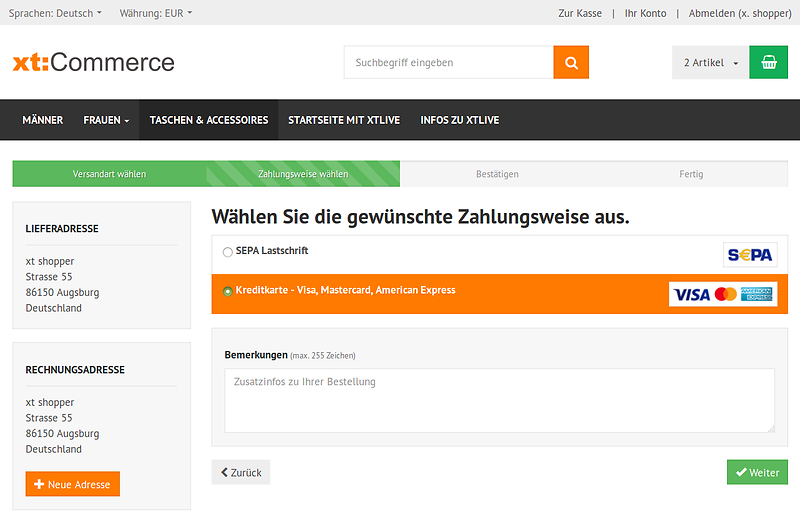Click the orange search magnifier button
800x517 pixels.
(x=571, y=62)
